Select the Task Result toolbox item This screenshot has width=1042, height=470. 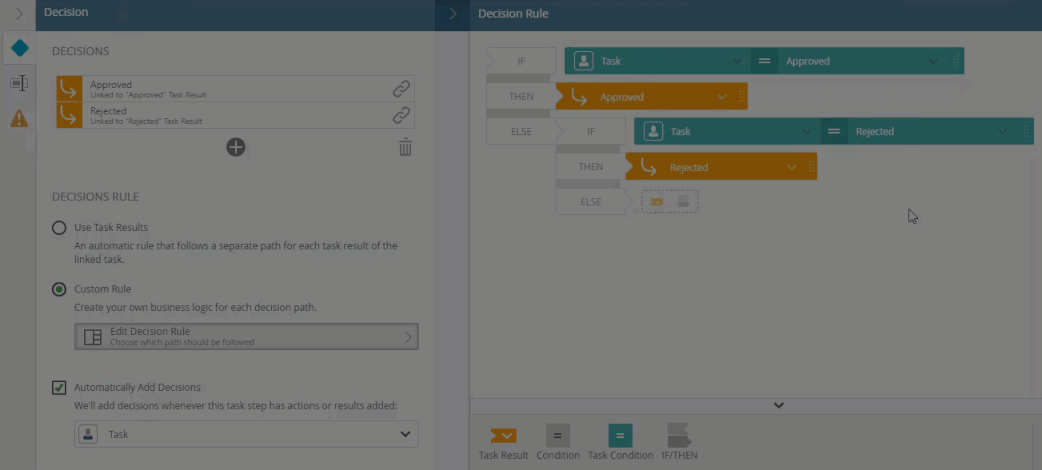click(504, 442)
